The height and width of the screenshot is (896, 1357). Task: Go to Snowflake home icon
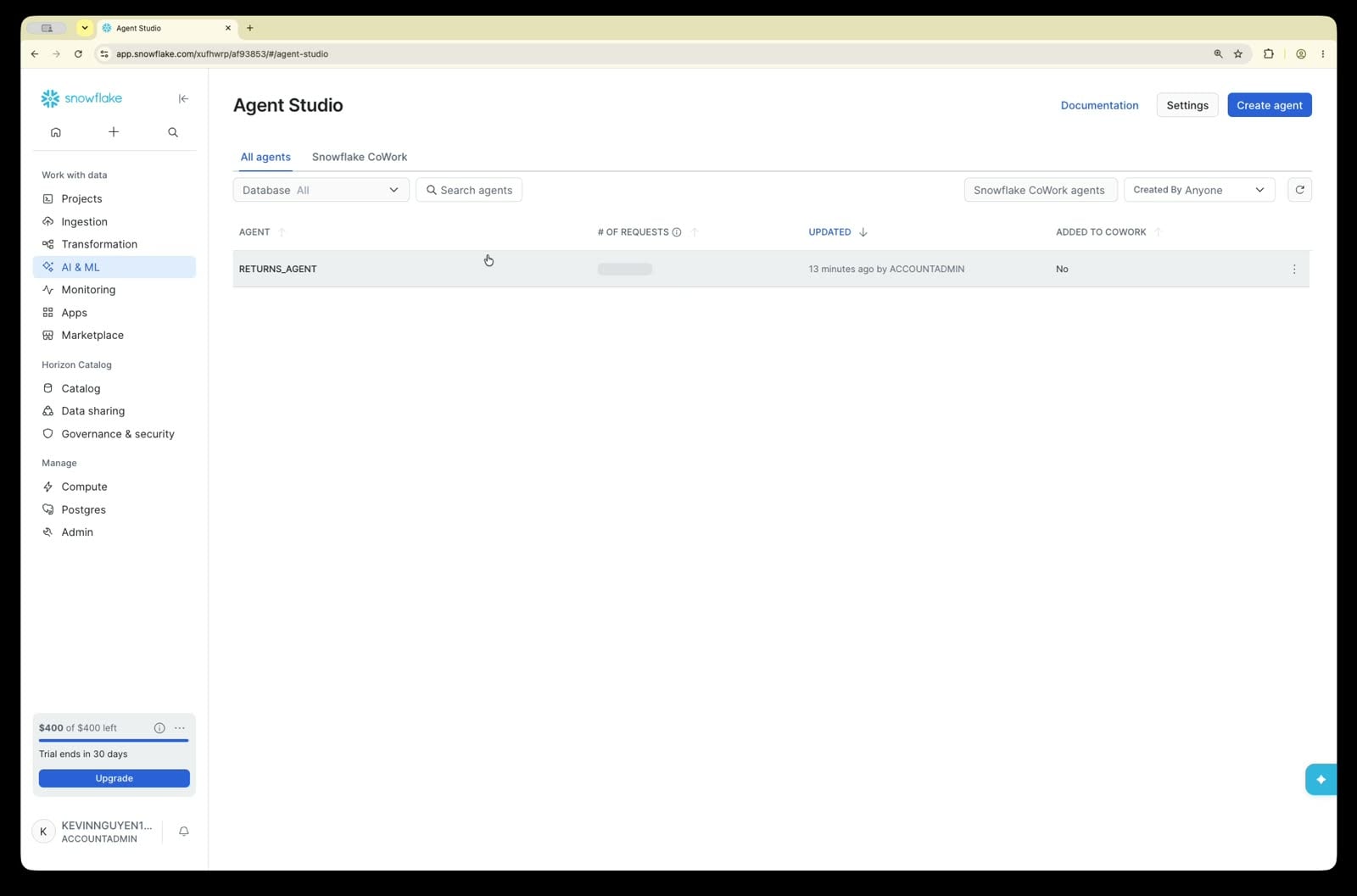[56, 132]
